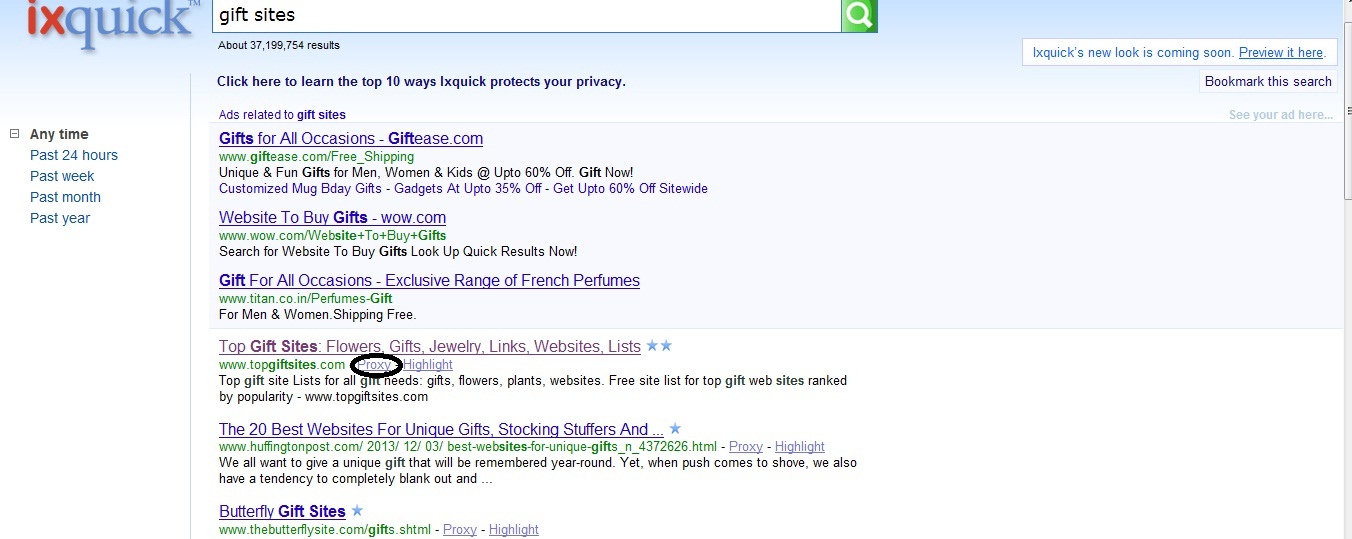Click www.giftease.com/Free_Shipping green URL

click(316, 157)
